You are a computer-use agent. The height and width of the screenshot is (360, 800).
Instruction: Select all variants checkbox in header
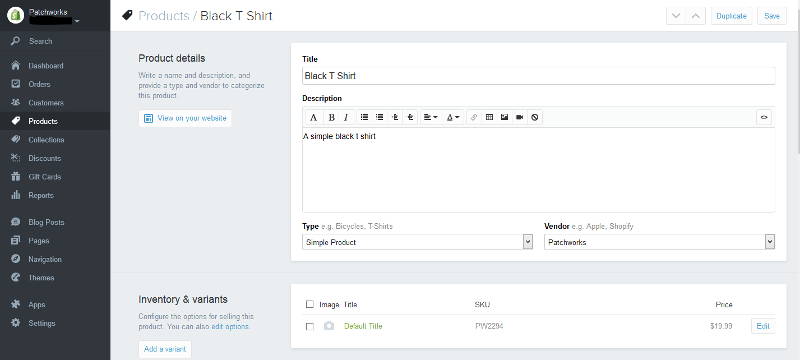point(310,304)
